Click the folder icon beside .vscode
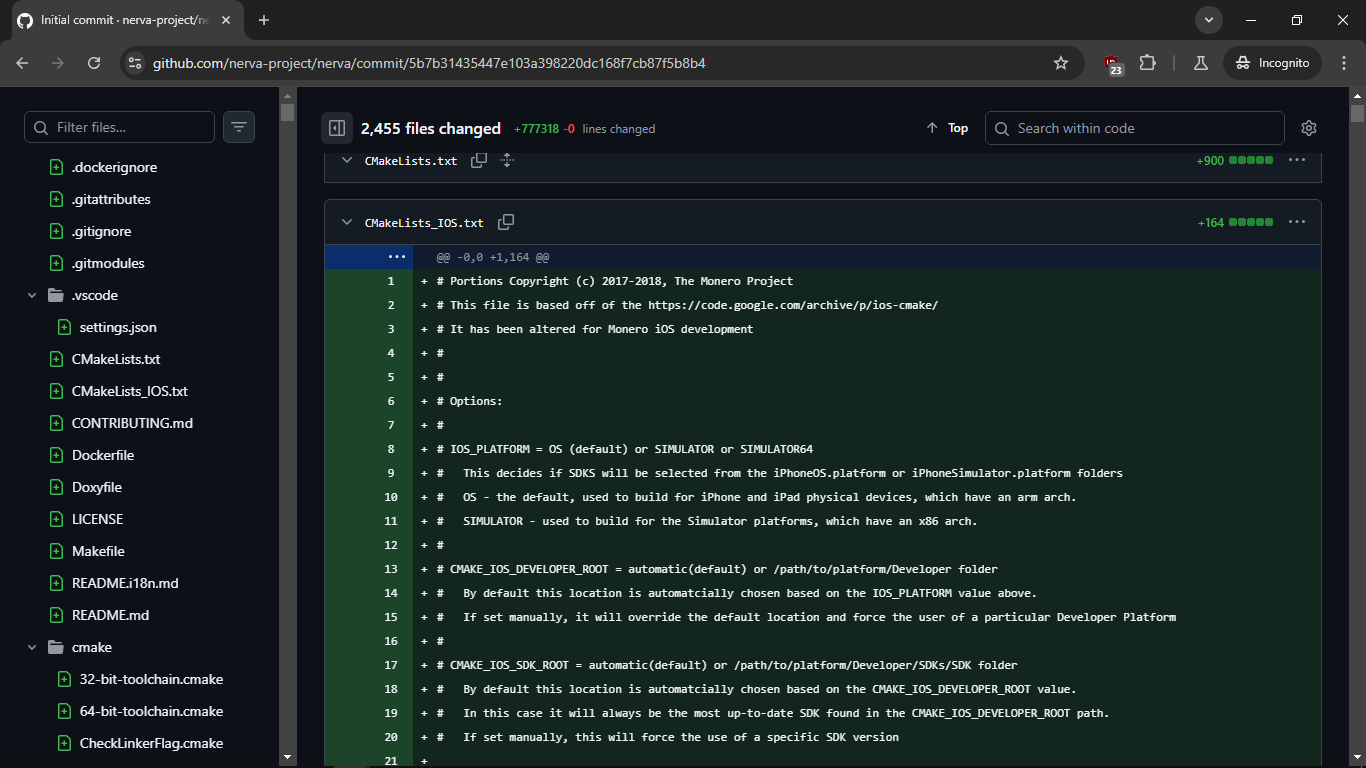The height and width of the screenshot is (768, 1366). (57, 295)
